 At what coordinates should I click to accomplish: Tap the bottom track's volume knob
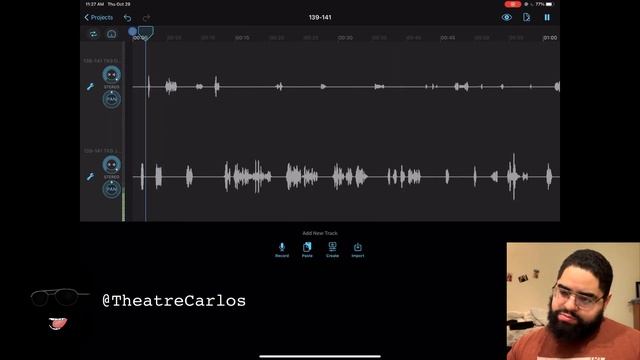coord(111,165)
